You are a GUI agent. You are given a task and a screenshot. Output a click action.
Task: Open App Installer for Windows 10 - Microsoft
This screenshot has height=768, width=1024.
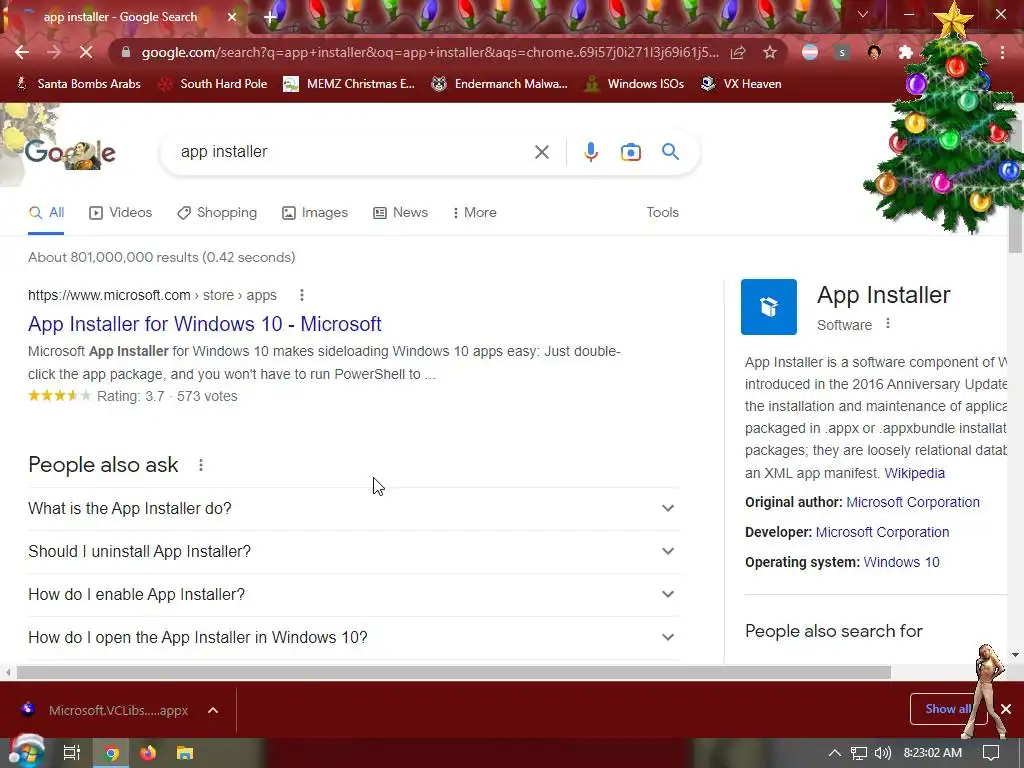point(204,324)
